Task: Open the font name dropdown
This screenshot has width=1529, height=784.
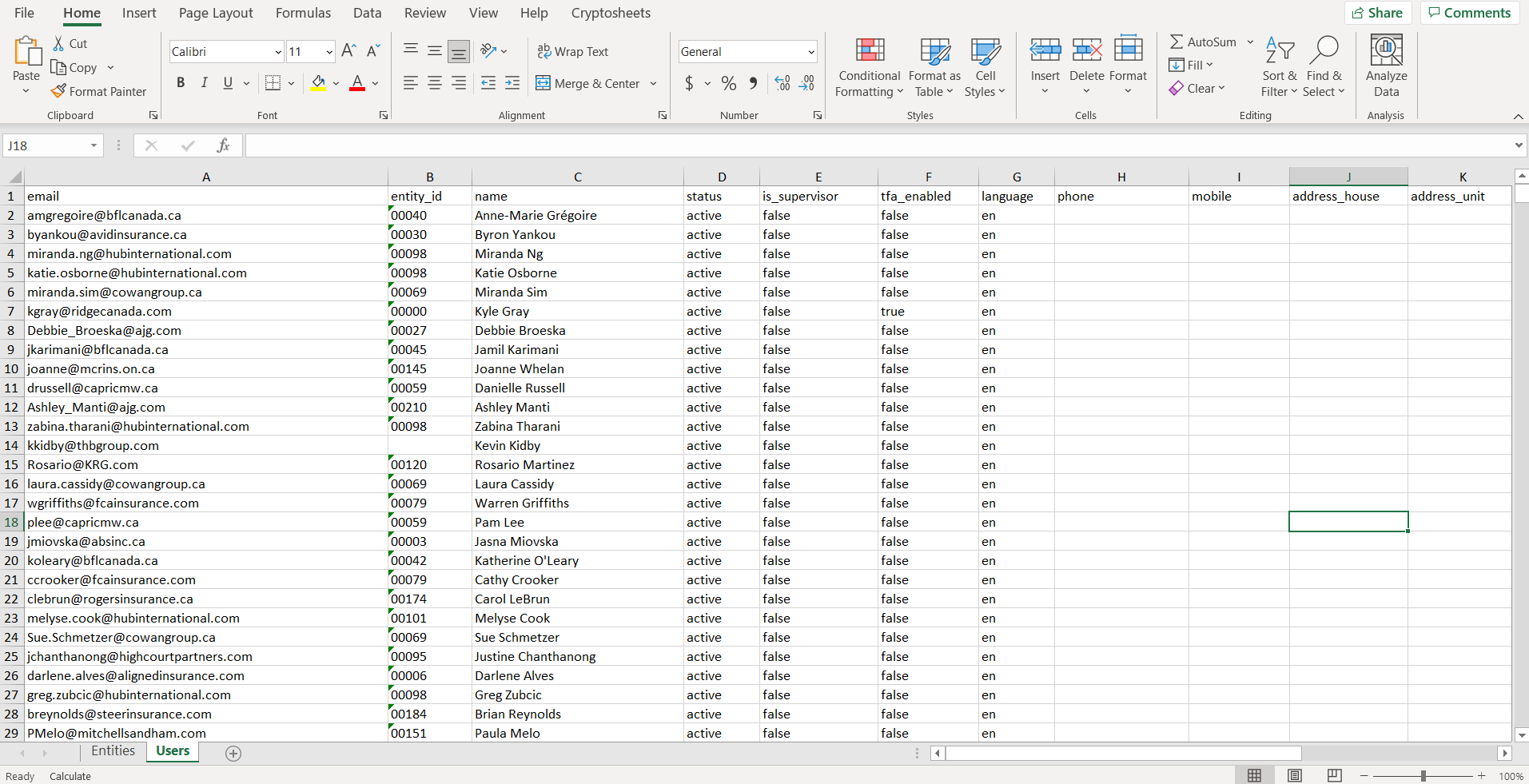Action: click(x=278, y=52)
